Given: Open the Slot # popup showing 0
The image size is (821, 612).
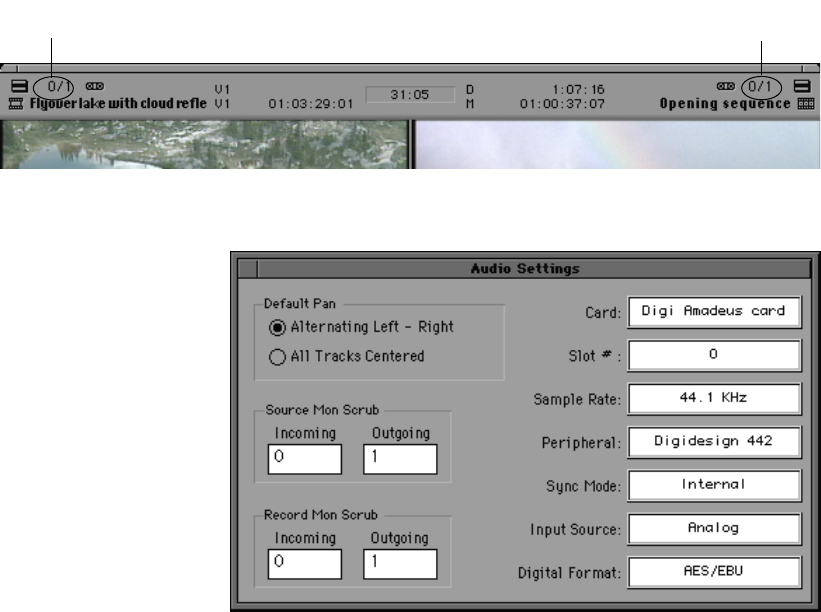Looking at the screenshot, I should tap(714, 355).
